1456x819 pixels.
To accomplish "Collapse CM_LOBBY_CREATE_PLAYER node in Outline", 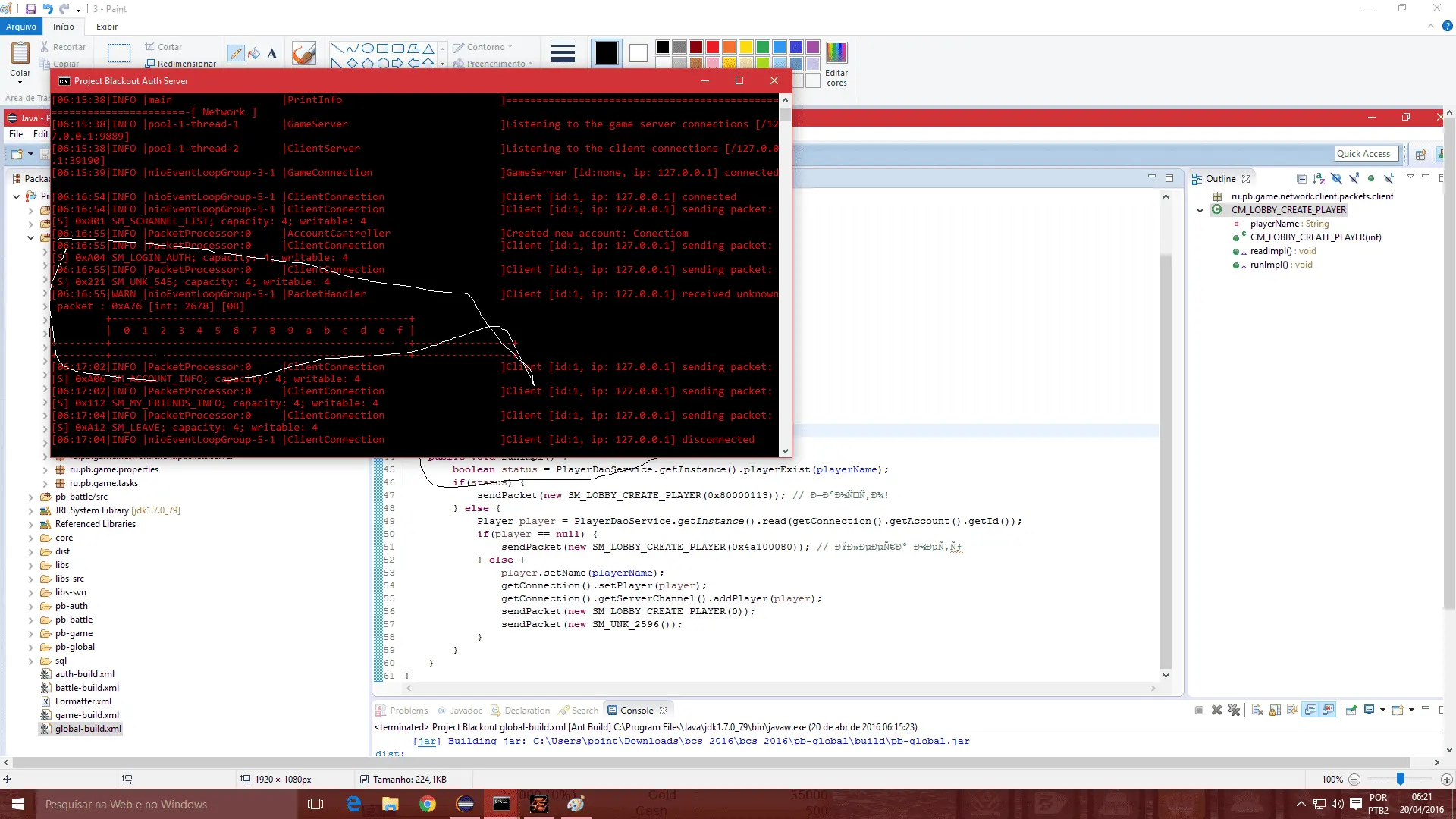I will tap(1200, 210).
